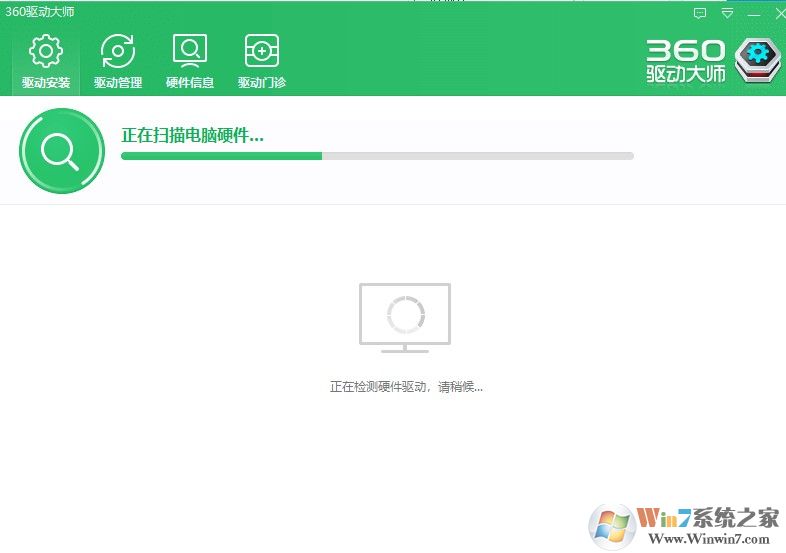The height and width of the screenshot is (553, 786).
Task: Open the 驱动安装 tab
Action: click(46, 61)
